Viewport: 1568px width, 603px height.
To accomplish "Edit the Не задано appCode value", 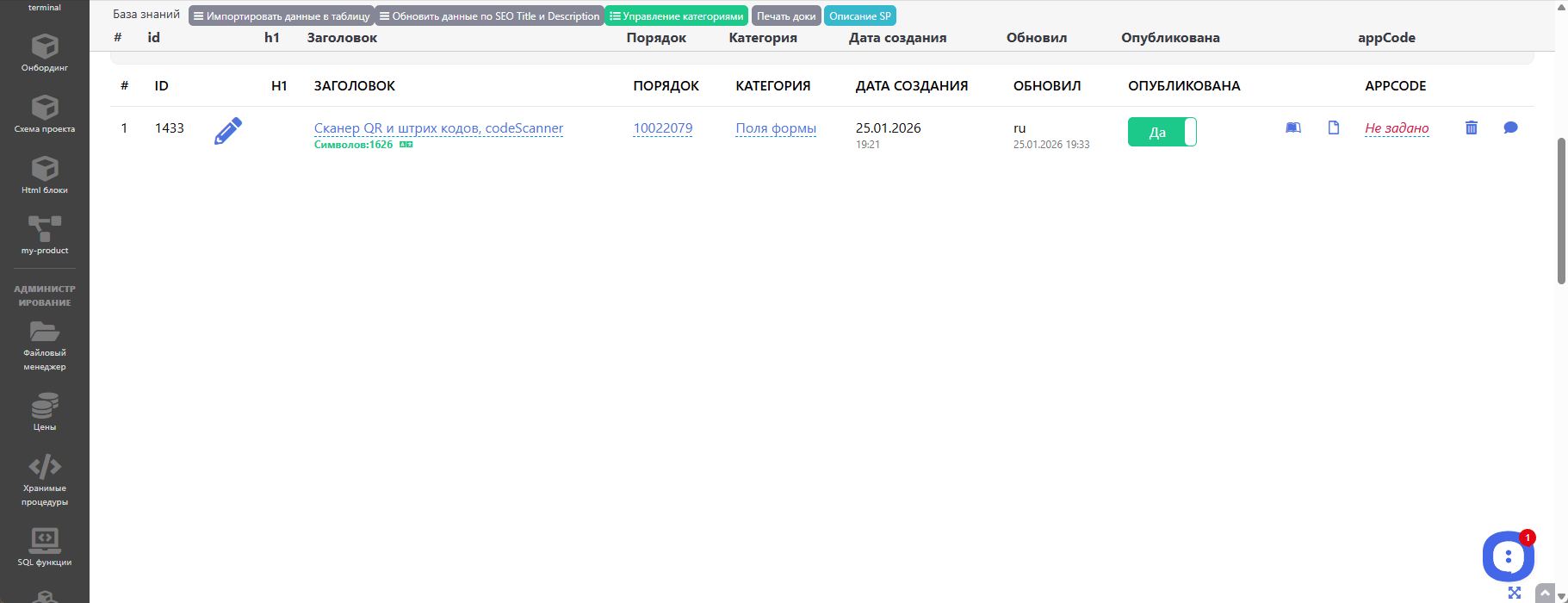I will pos(1396,128).
